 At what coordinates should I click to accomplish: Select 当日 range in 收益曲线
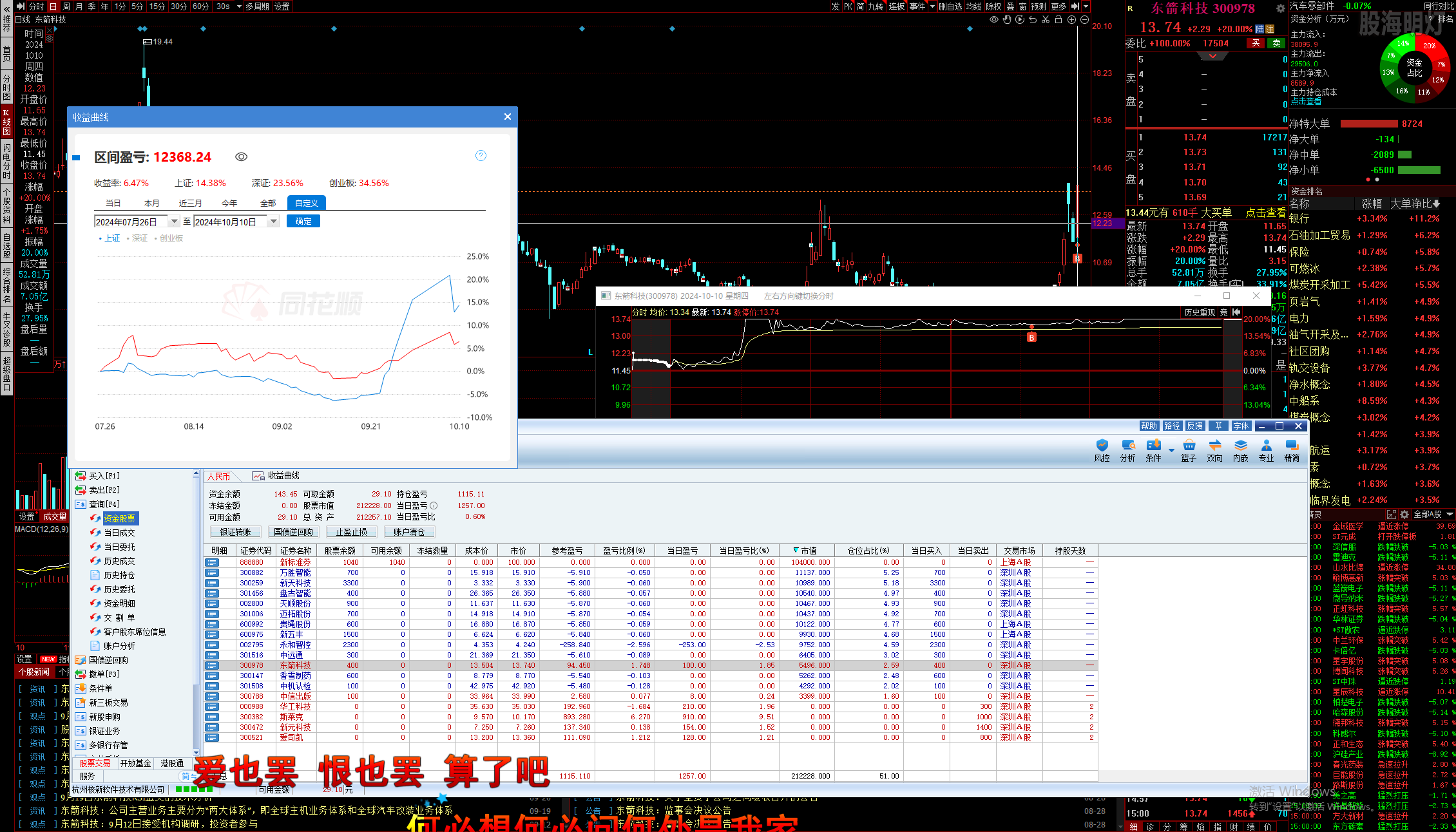click(113, 203)
